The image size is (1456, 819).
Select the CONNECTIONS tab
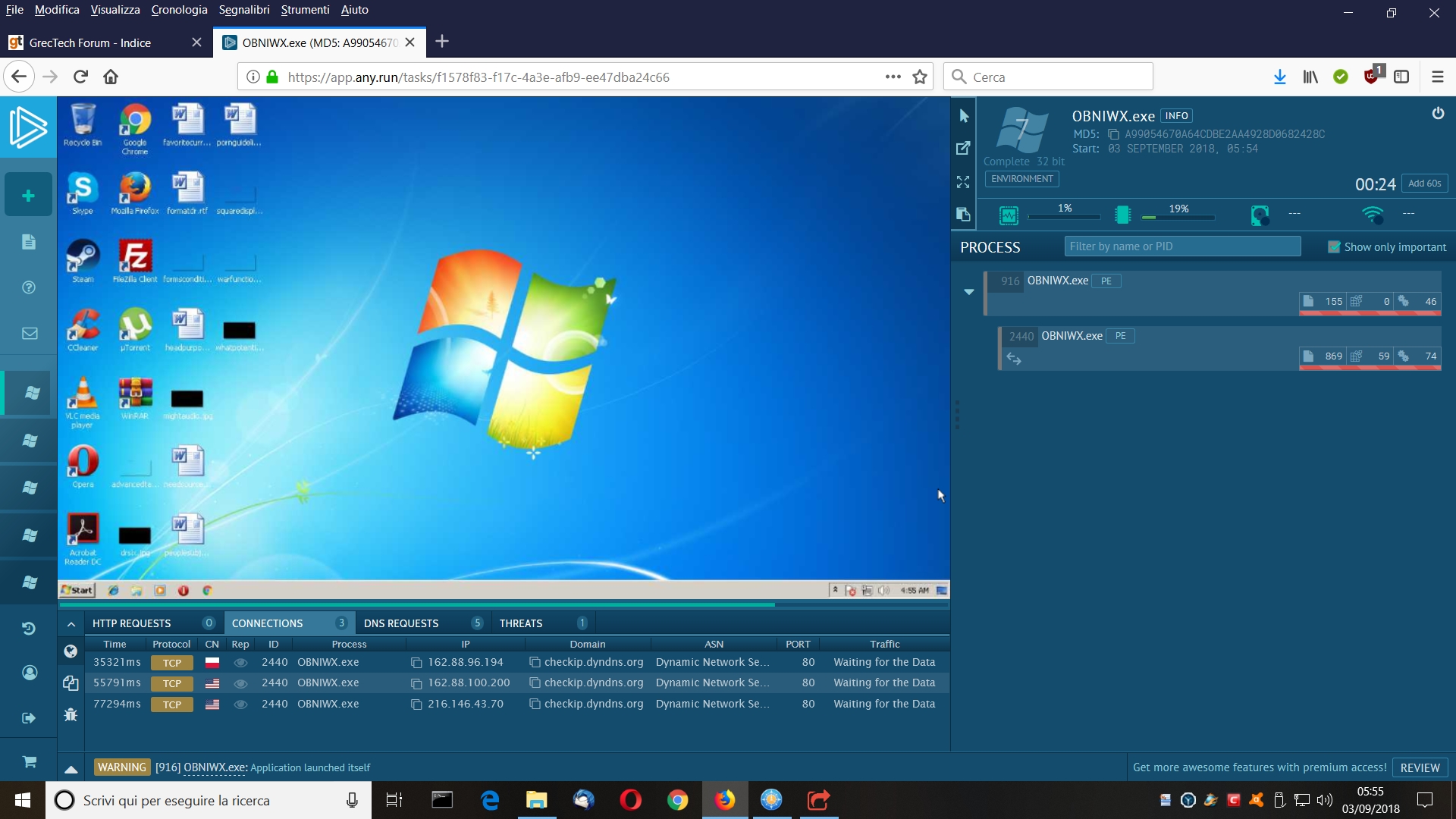pyautogui.click(x=290, y=623)
